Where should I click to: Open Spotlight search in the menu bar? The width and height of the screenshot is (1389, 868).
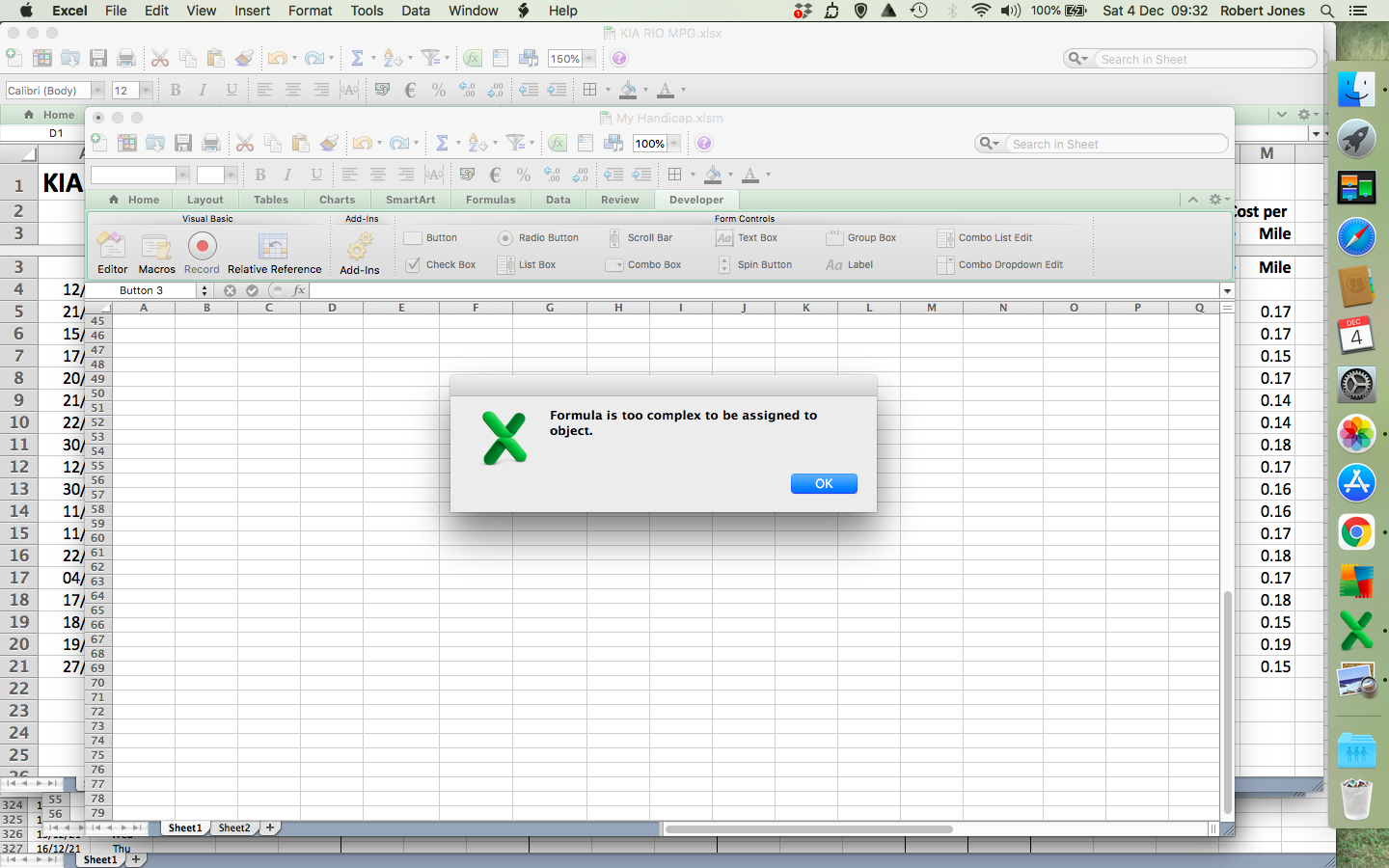(x=1327, y=11)
